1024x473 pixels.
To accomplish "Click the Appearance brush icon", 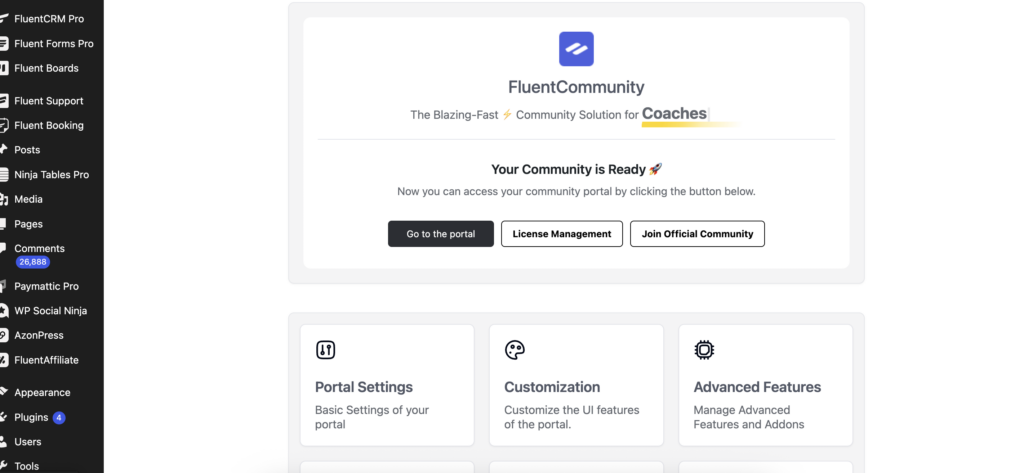I will pyautogui.click(x=3, y=392).
